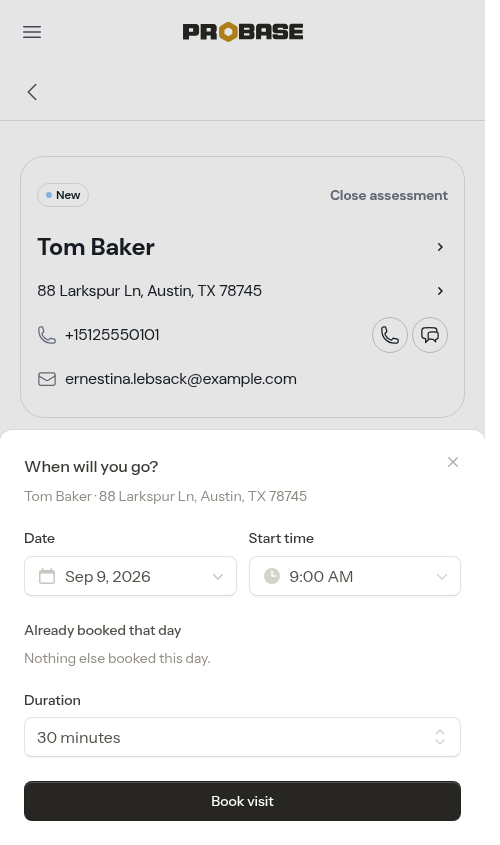
Task: Open the Duration selector 30 minutes
Action: point(242,737)
